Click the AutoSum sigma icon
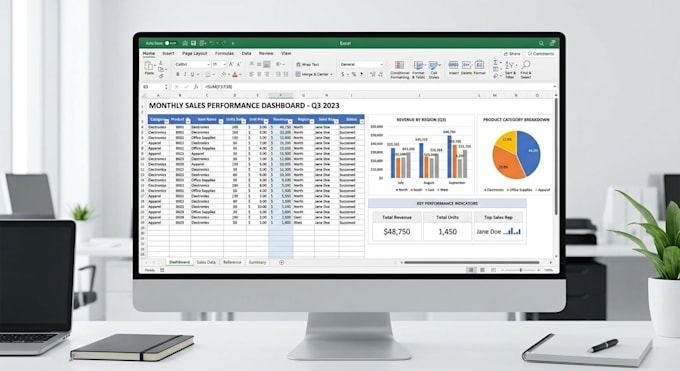 pyautogui.click(x=496, y=63)
